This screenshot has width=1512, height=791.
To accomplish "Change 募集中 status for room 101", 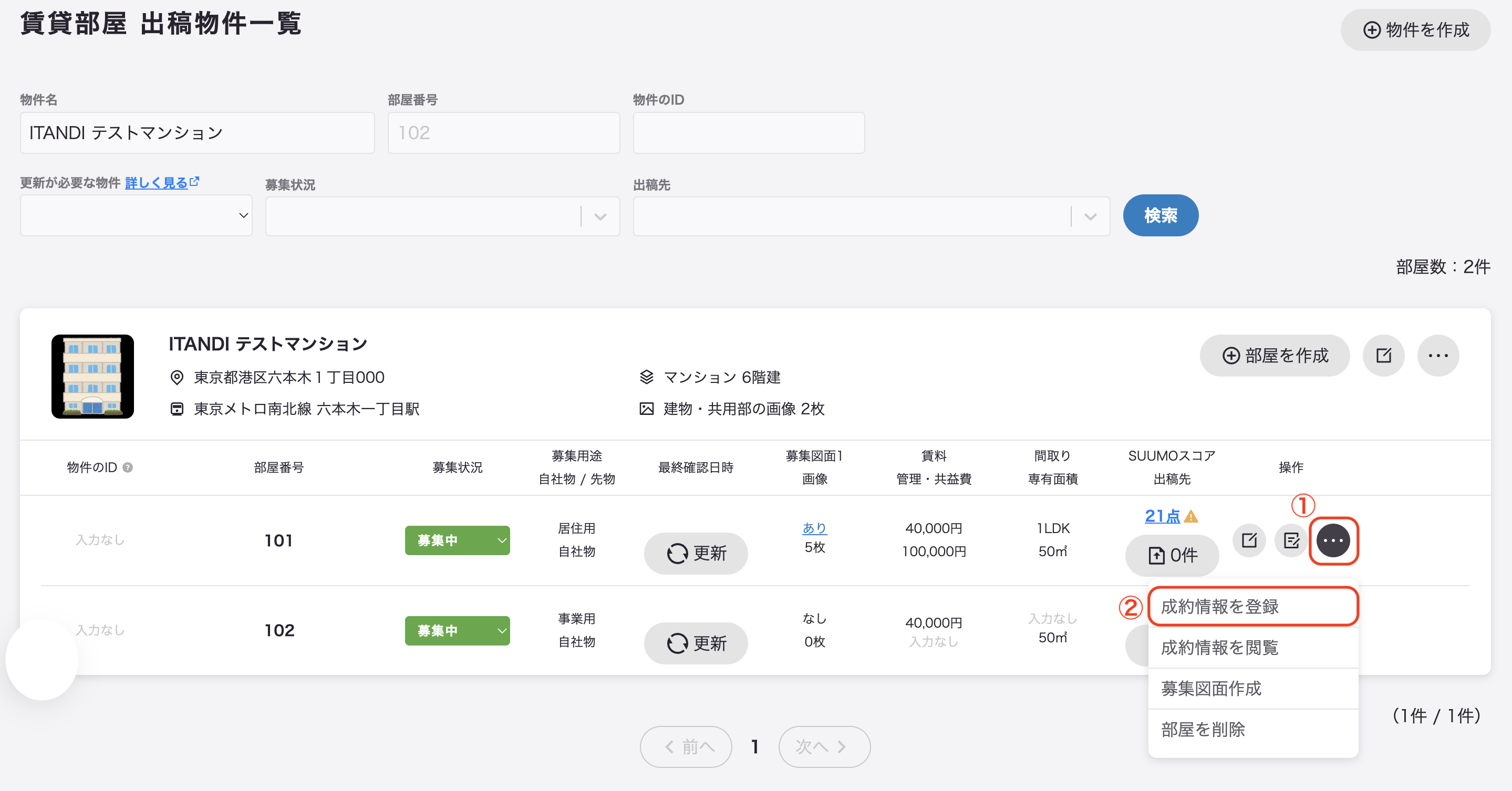I will click(457, 540).
